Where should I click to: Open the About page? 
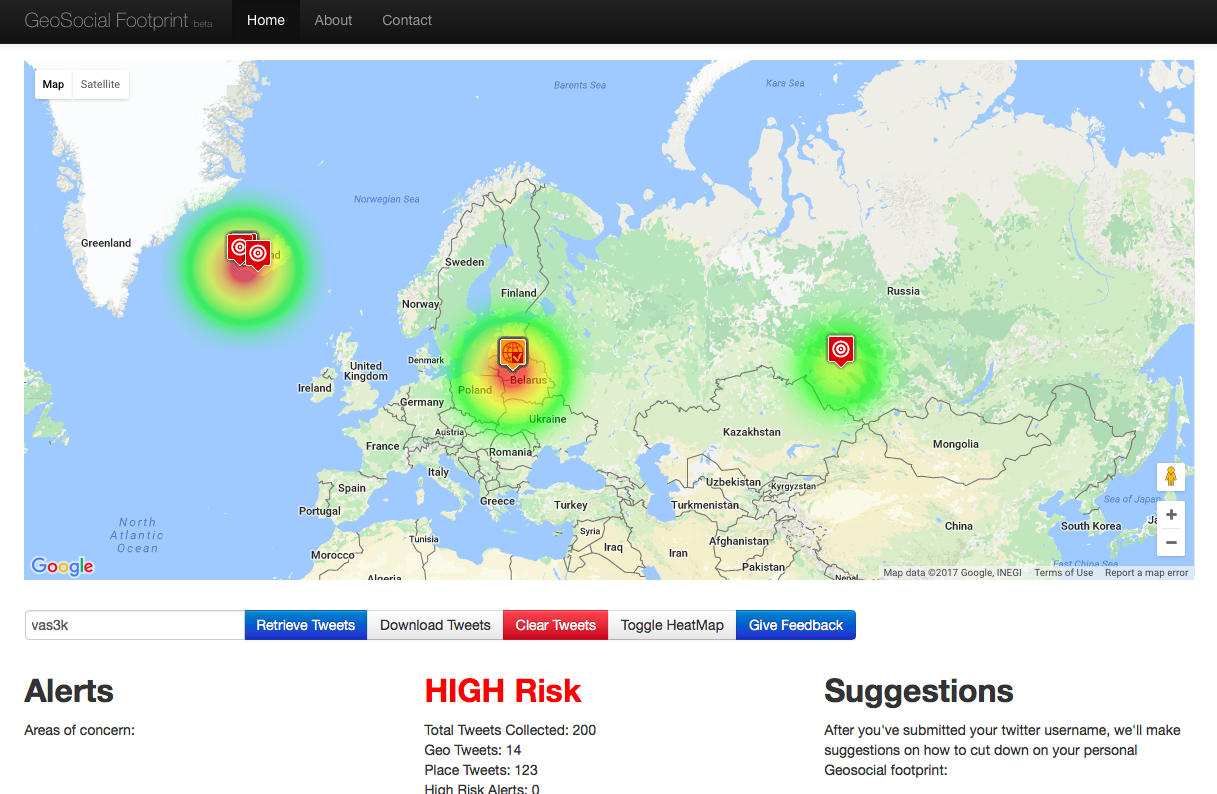tap(333, 20)
